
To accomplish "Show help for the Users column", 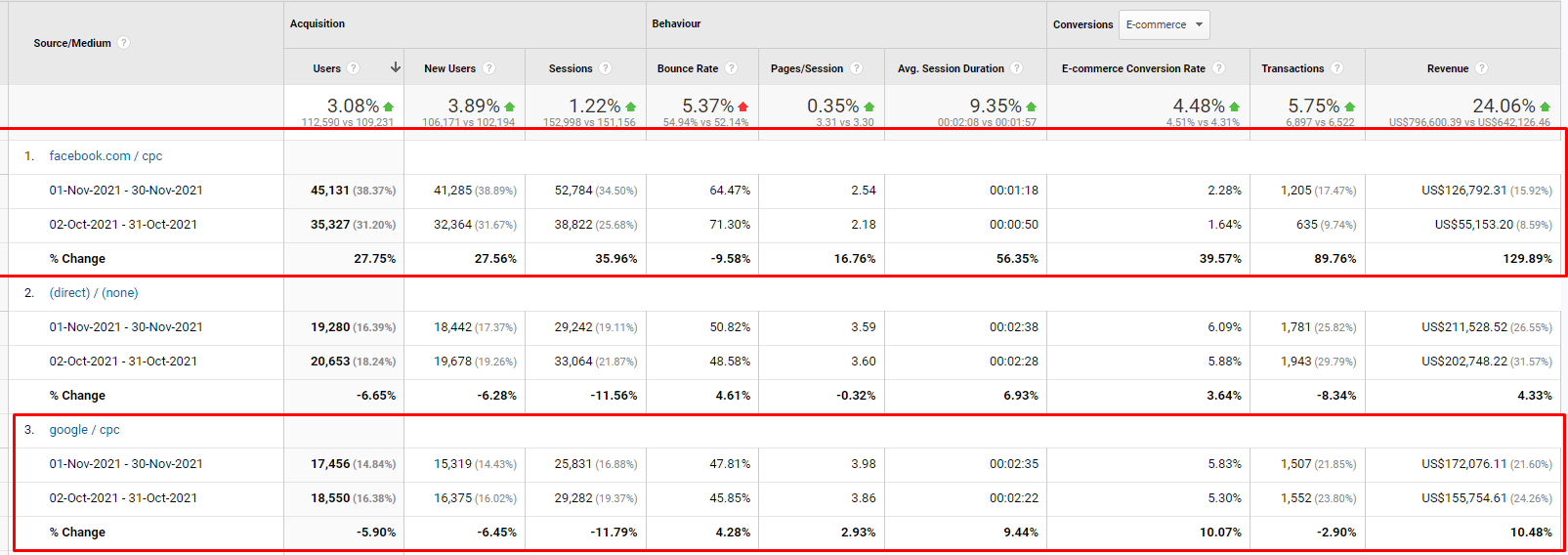I will click(354, 68).
